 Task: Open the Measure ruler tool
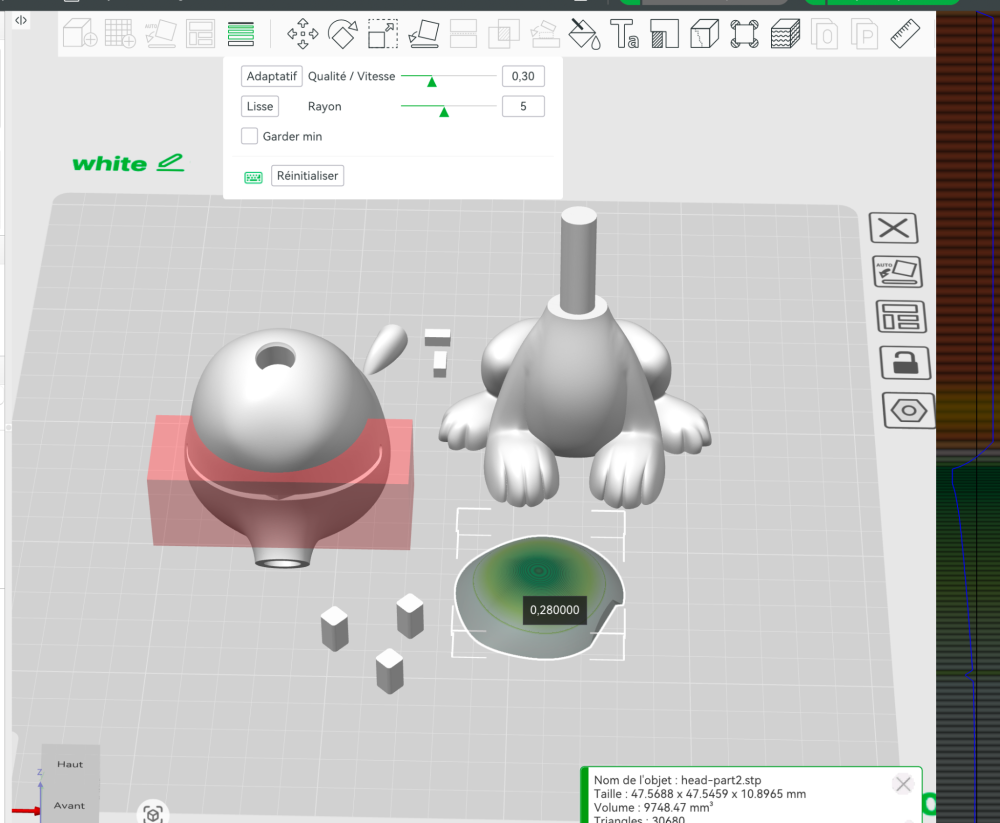click(x=904, y=34)
